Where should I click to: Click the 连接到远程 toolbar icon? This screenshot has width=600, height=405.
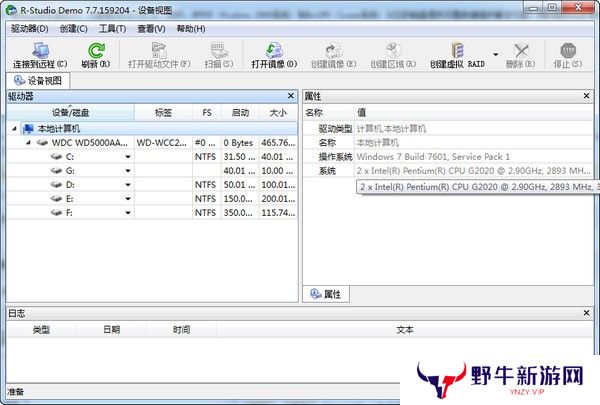(40, 50)
